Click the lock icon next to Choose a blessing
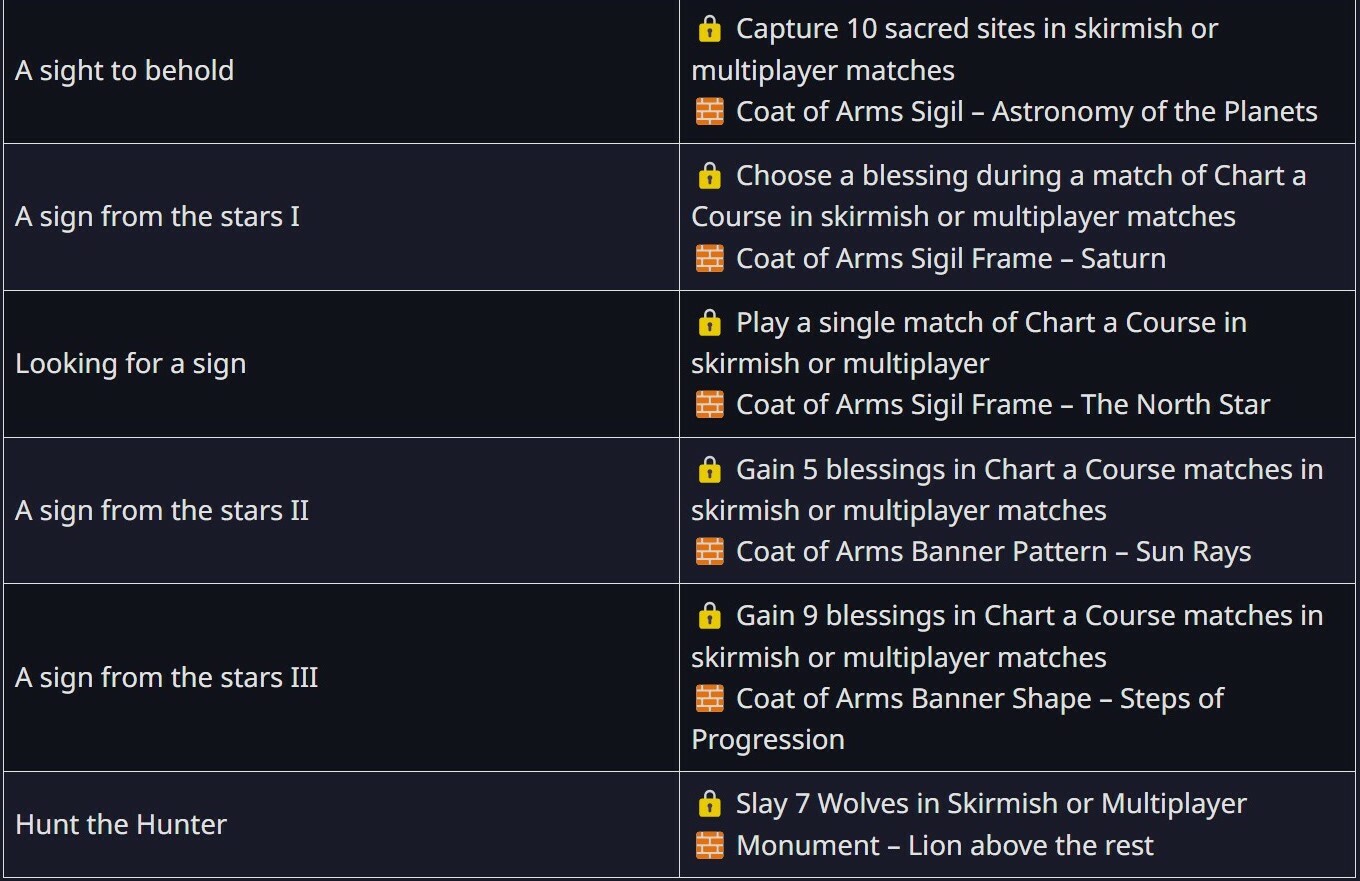Screen dimensions: 1360x881 click(x=709, y=176)
